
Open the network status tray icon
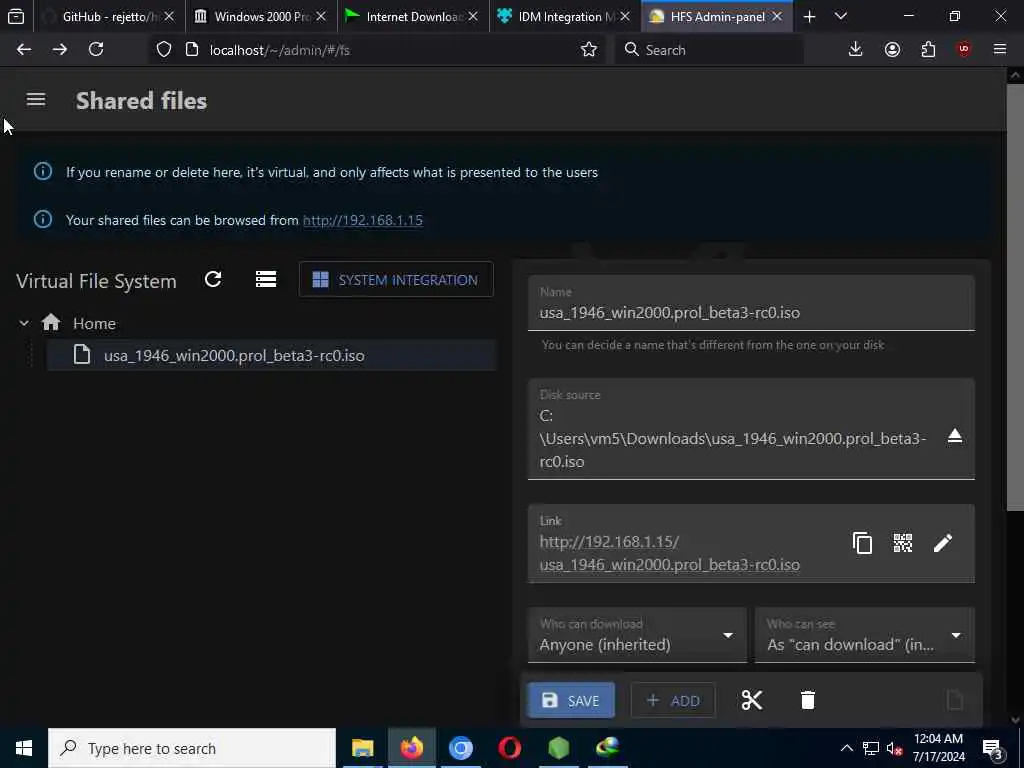point(871,748)
